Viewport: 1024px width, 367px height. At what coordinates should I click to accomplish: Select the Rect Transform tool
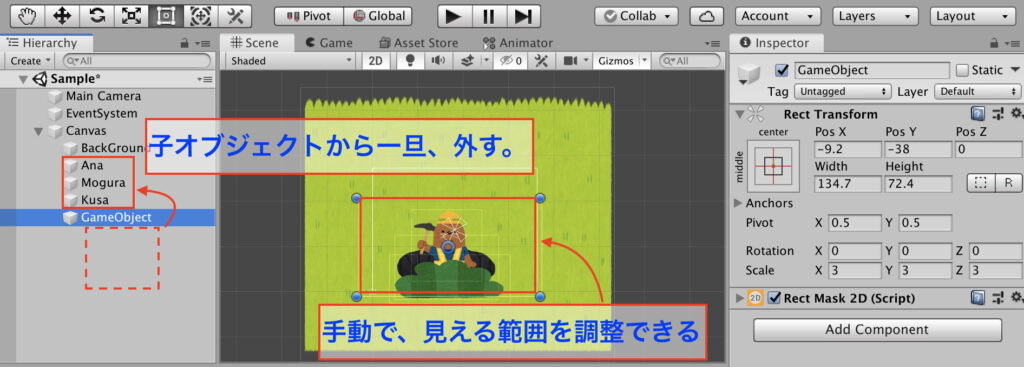coord(166,16)
